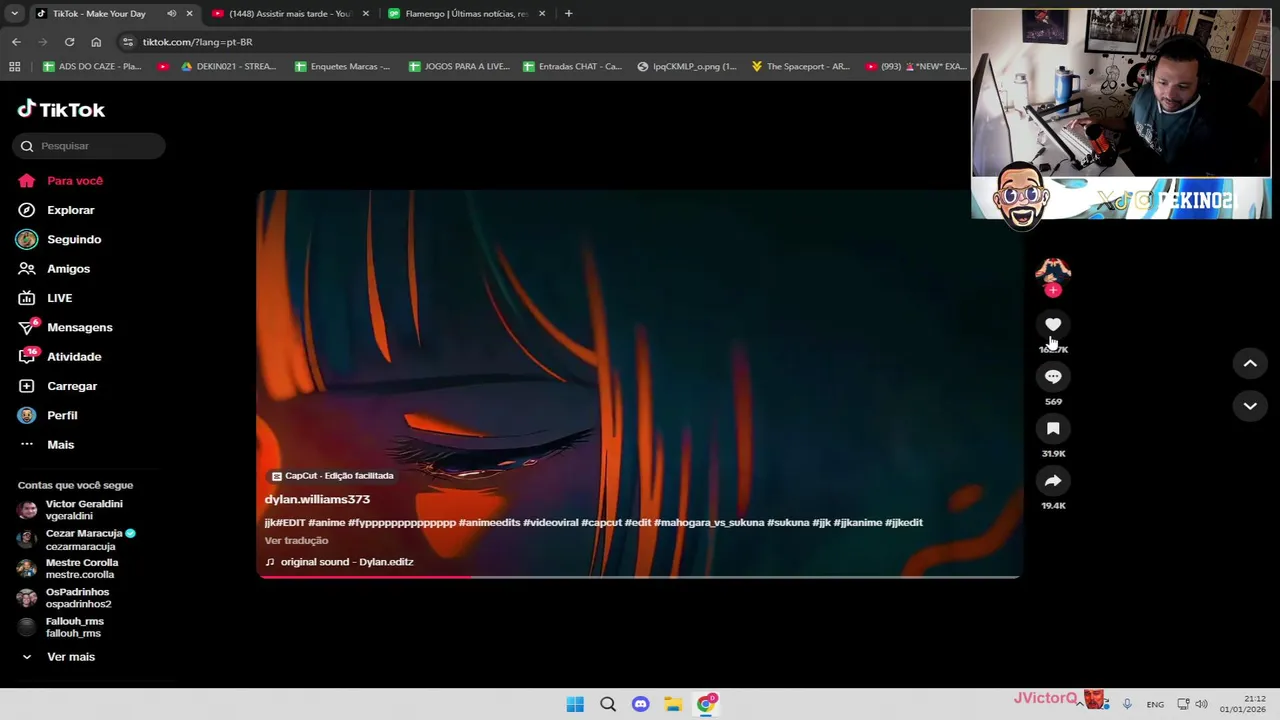Viewport: 1280px width, 720px height.
Task: Open Chrome from taskbar
Action: [706, 704]
